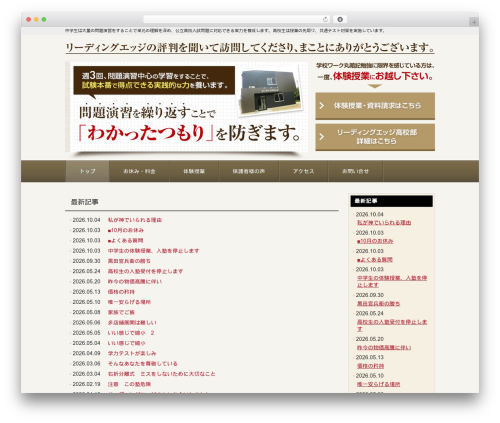Open the 2026.05.13 article in the main list
Viewport: 500px width, 423px height.
[x=121, y=292]
